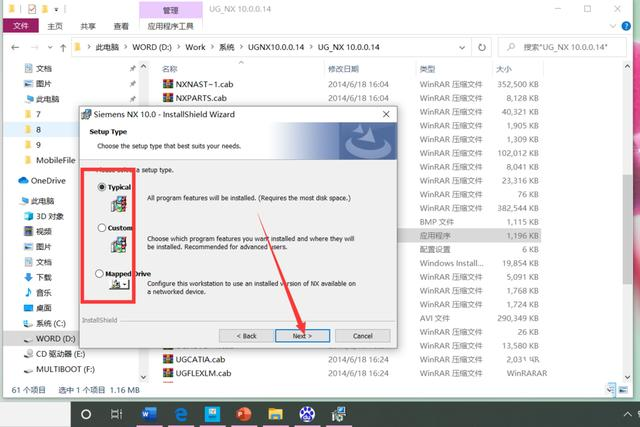Close the InstallShield Wizard dialog
The width and height of the screenshot is (640, 427).
tap(386, 114)
